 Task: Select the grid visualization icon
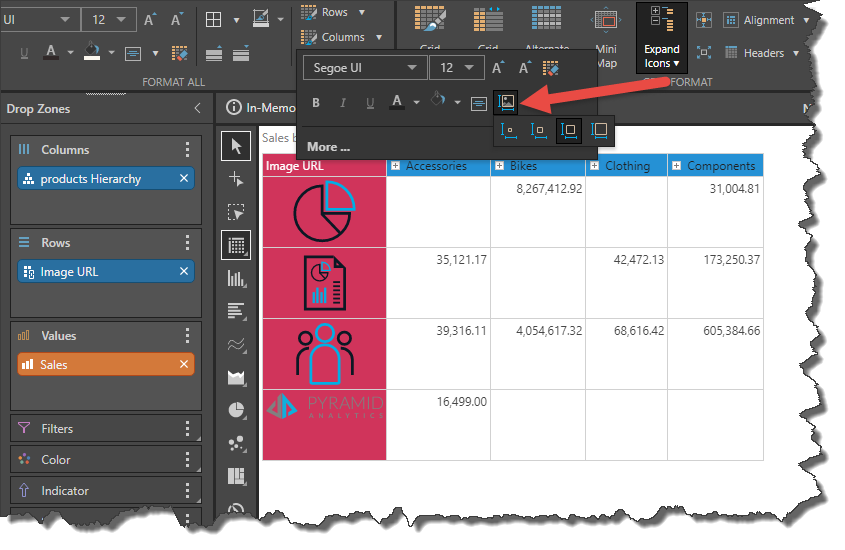click(x=236, y=244)
